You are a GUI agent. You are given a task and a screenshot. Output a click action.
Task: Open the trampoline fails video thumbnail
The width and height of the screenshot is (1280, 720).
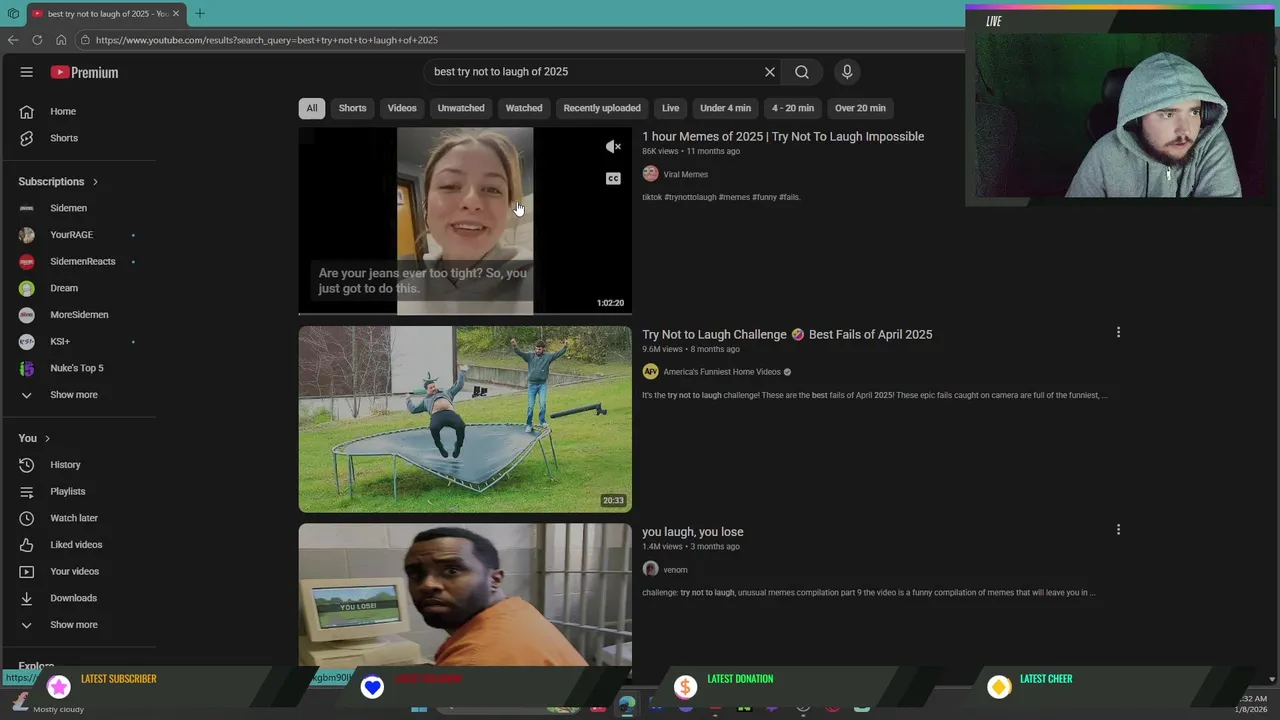[x=465, y=419]
